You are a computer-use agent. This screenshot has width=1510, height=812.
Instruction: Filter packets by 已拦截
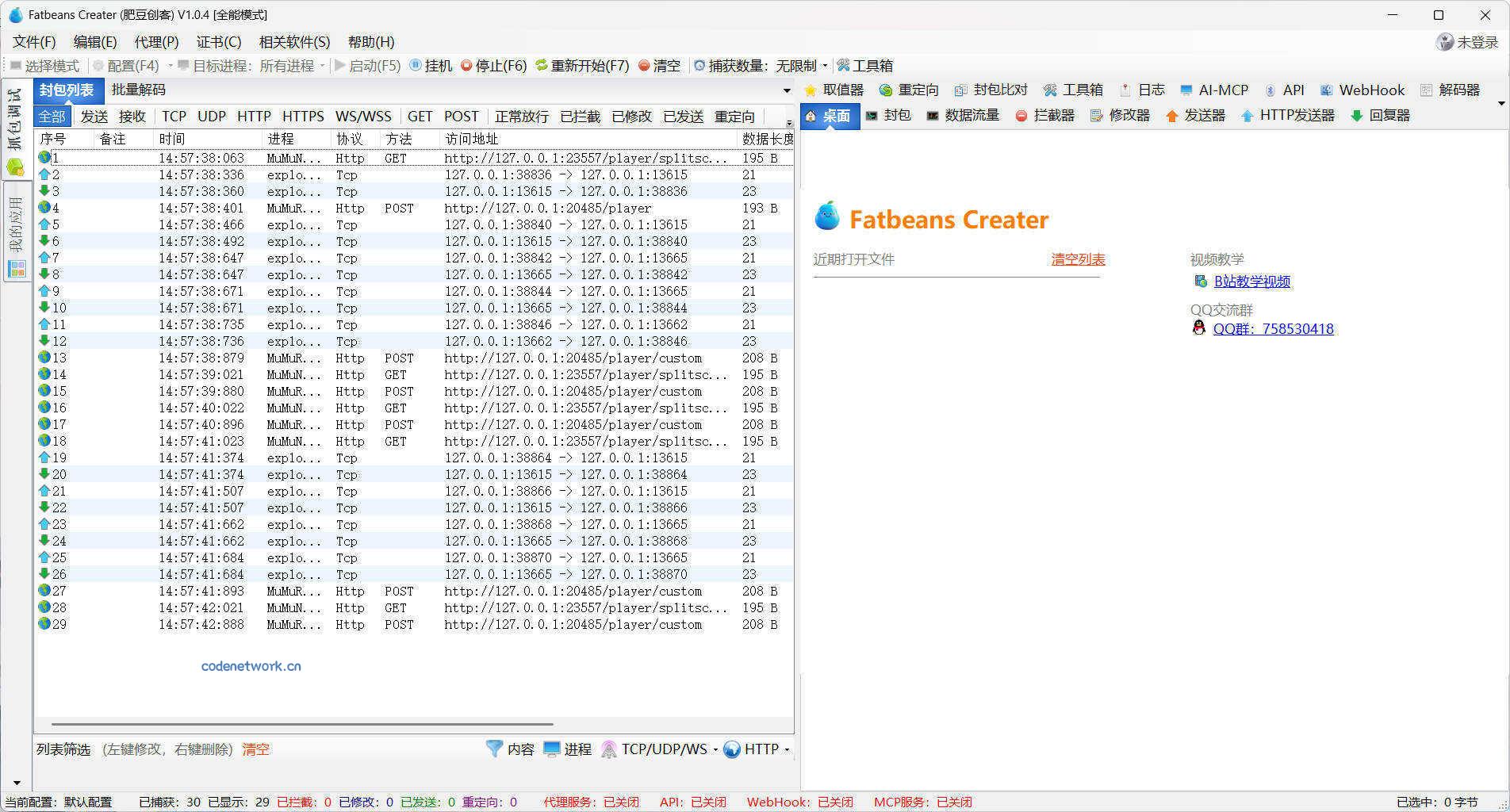point(581,117)
